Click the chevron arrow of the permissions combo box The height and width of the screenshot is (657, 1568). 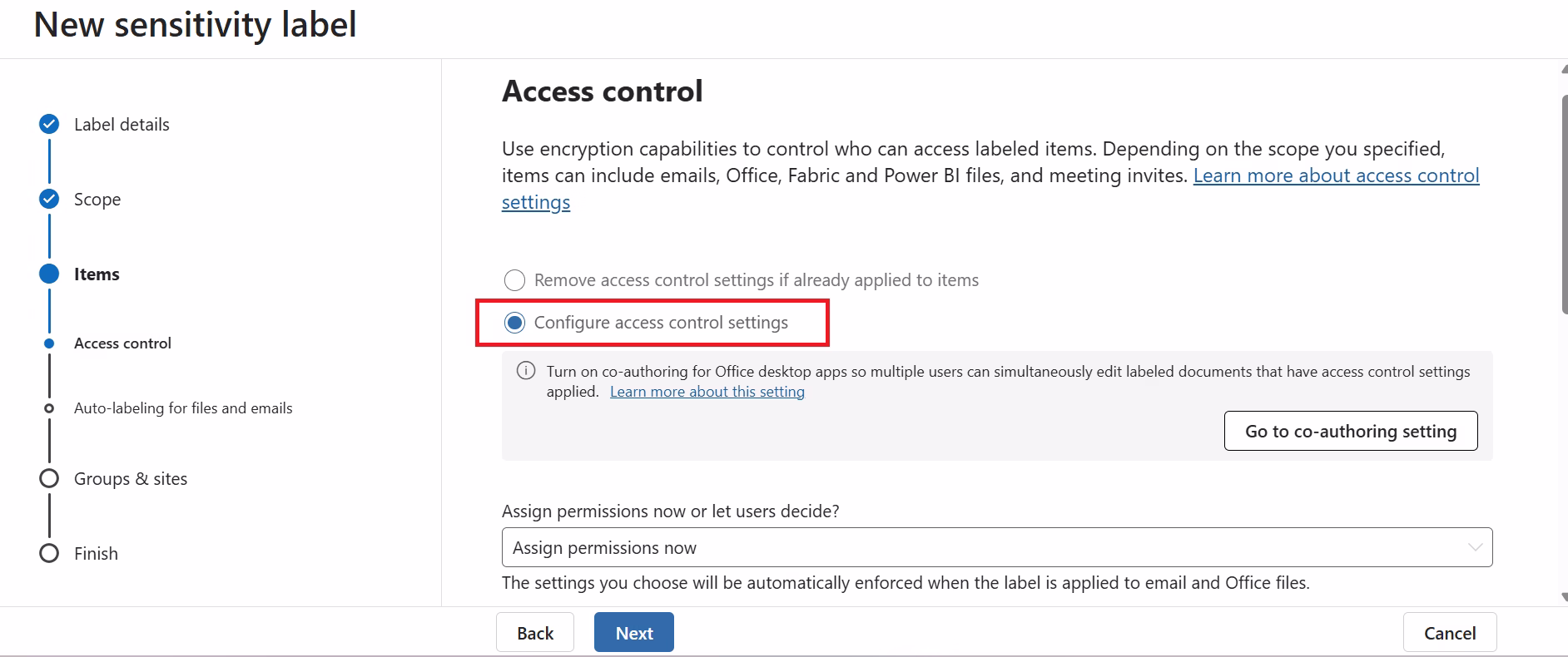click(x=1475, y=547)
